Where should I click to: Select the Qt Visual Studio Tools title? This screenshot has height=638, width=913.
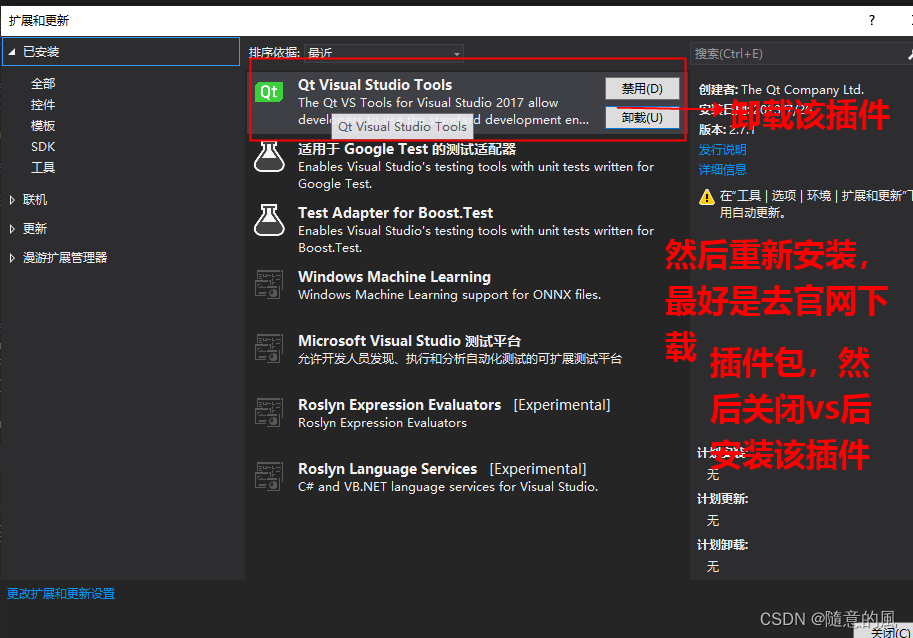tap(375, 85)
